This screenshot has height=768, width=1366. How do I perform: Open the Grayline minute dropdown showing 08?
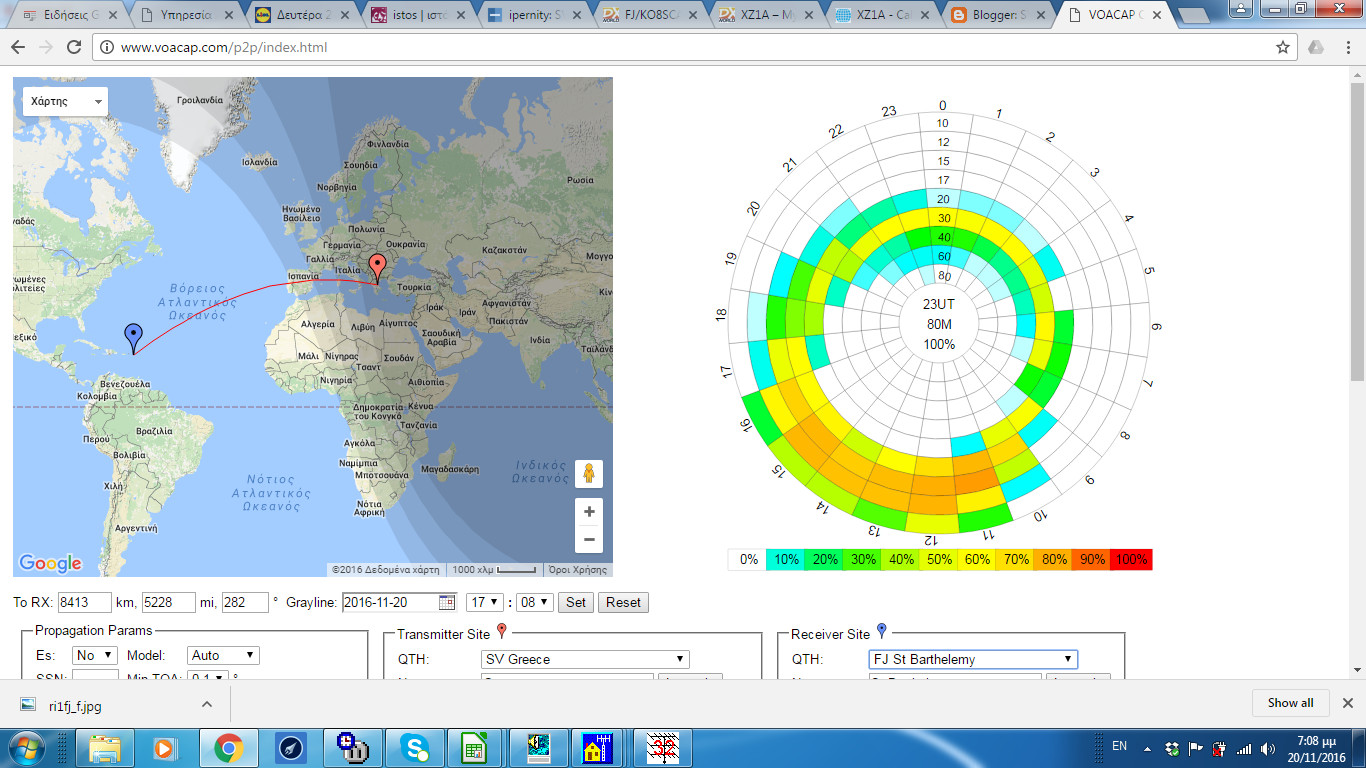(x=533, y=602)
